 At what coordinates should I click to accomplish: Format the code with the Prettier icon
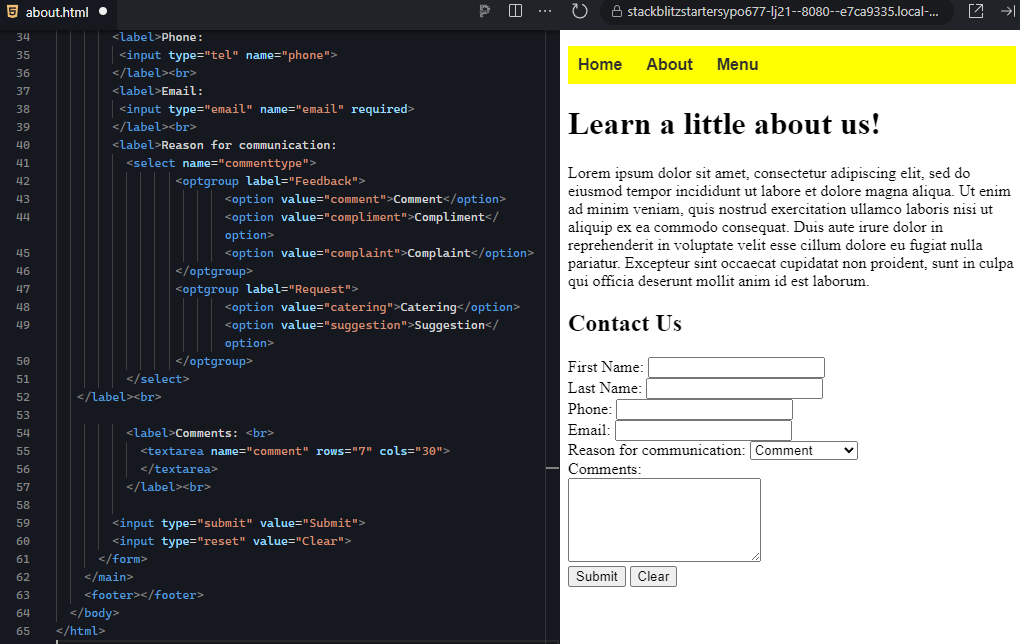pos(485,13)
